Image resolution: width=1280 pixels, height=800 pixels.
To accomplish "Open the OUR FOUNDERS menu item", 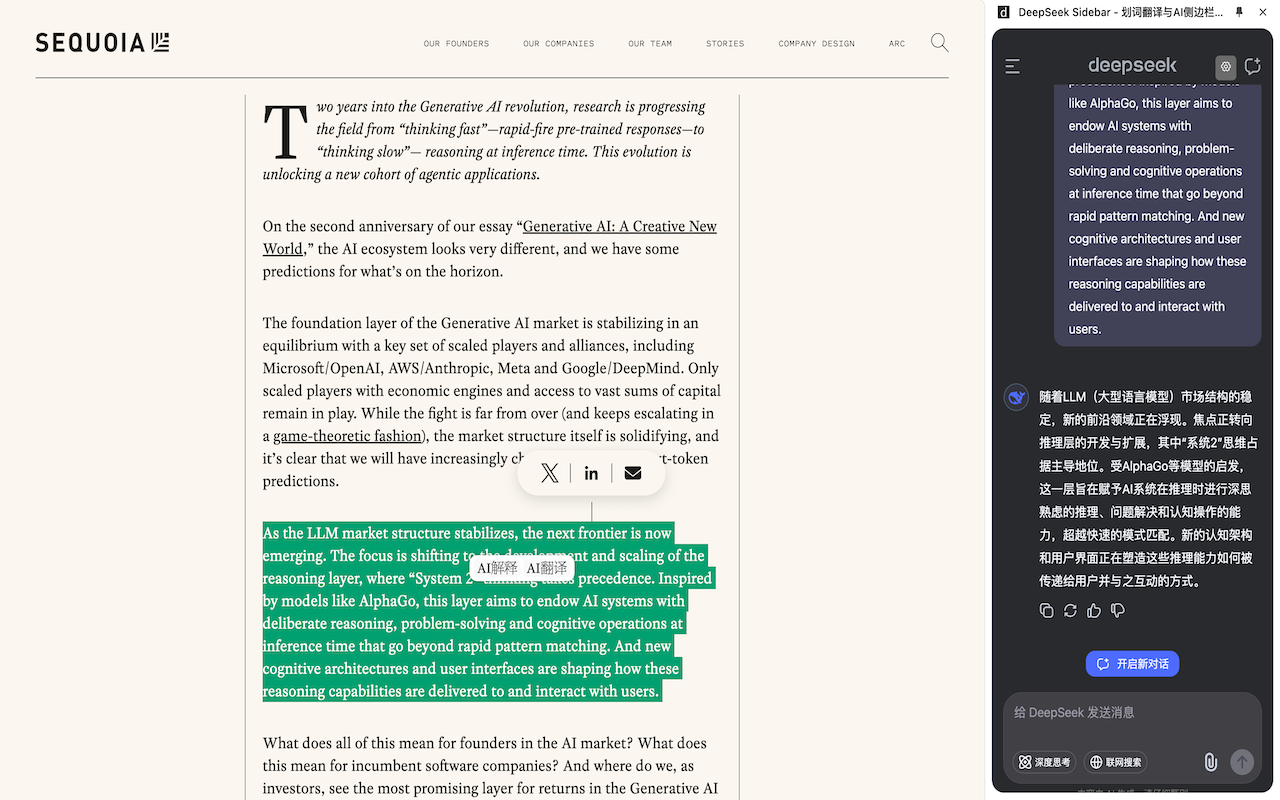I will [x=456, y=44].
